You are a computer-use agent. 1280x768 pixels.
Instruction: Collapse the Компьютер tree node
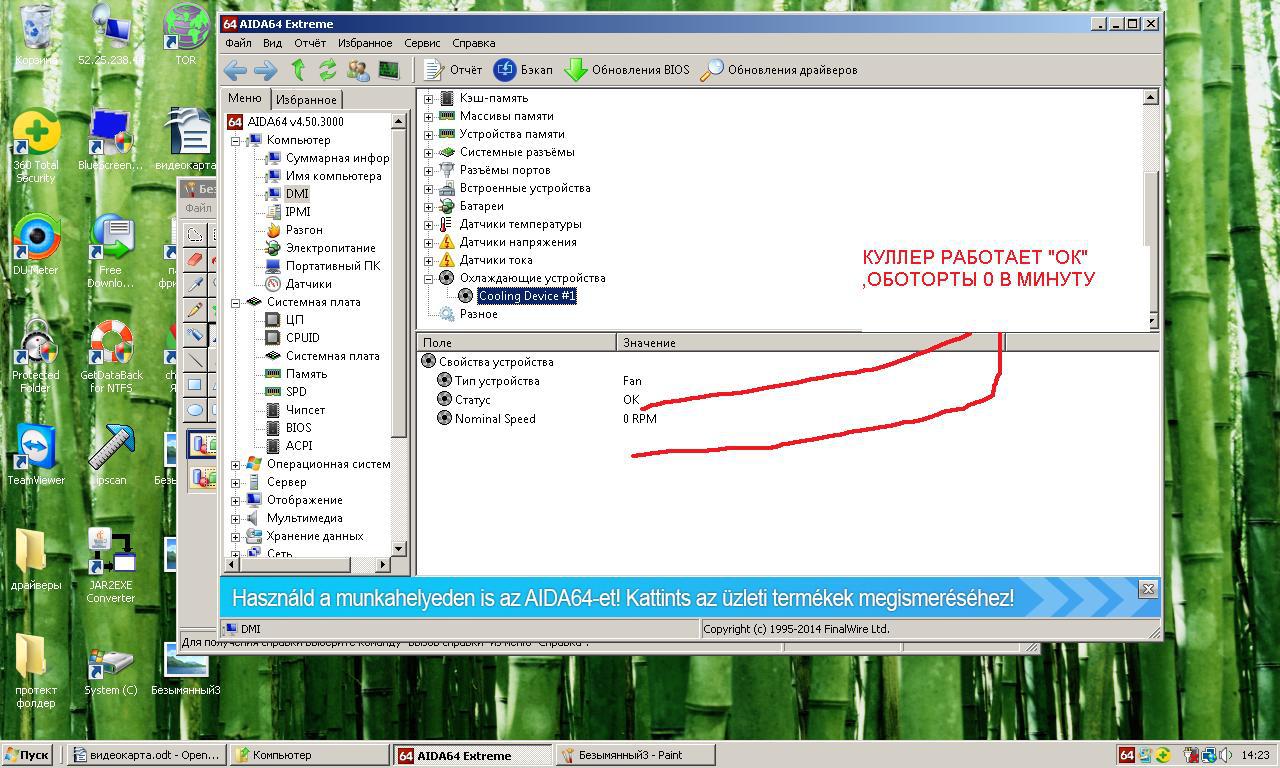coord(236,140)
